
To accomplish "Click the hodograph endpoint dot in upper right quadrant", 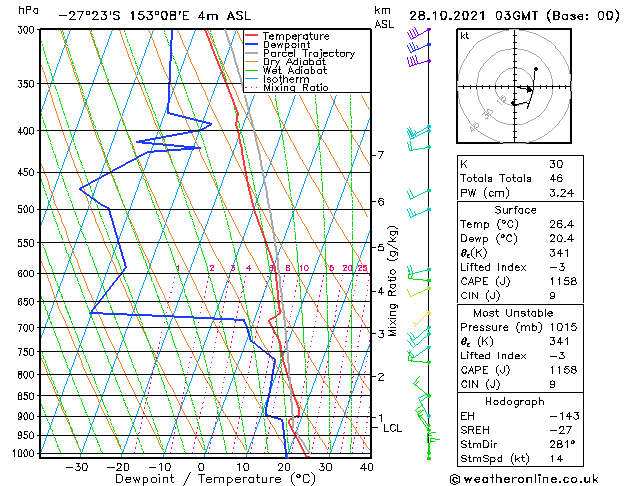I will tap(536, 69).
